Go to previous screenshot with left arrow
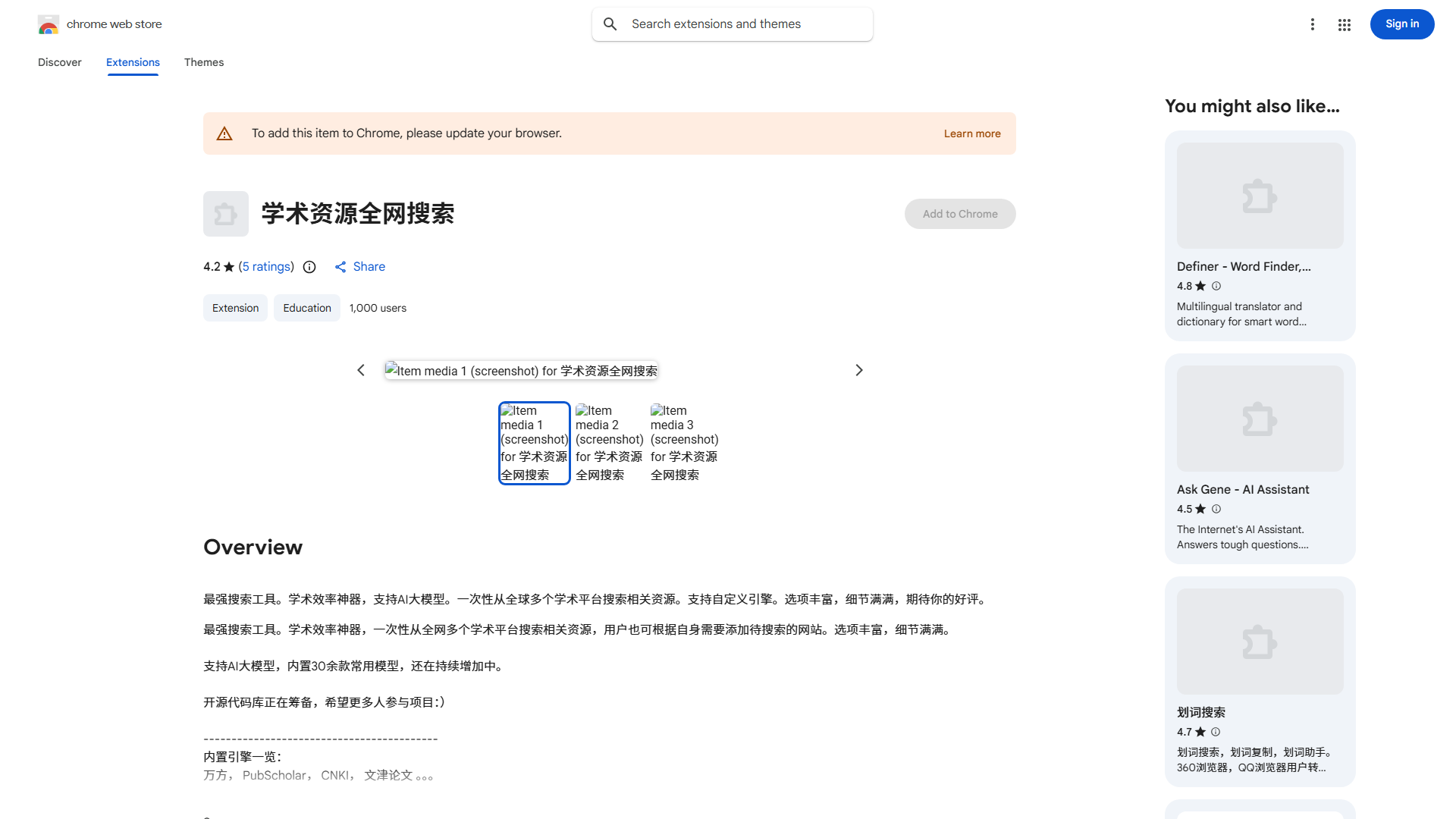The height and width of the screenshot is (819, 1456). click(361, 370)
